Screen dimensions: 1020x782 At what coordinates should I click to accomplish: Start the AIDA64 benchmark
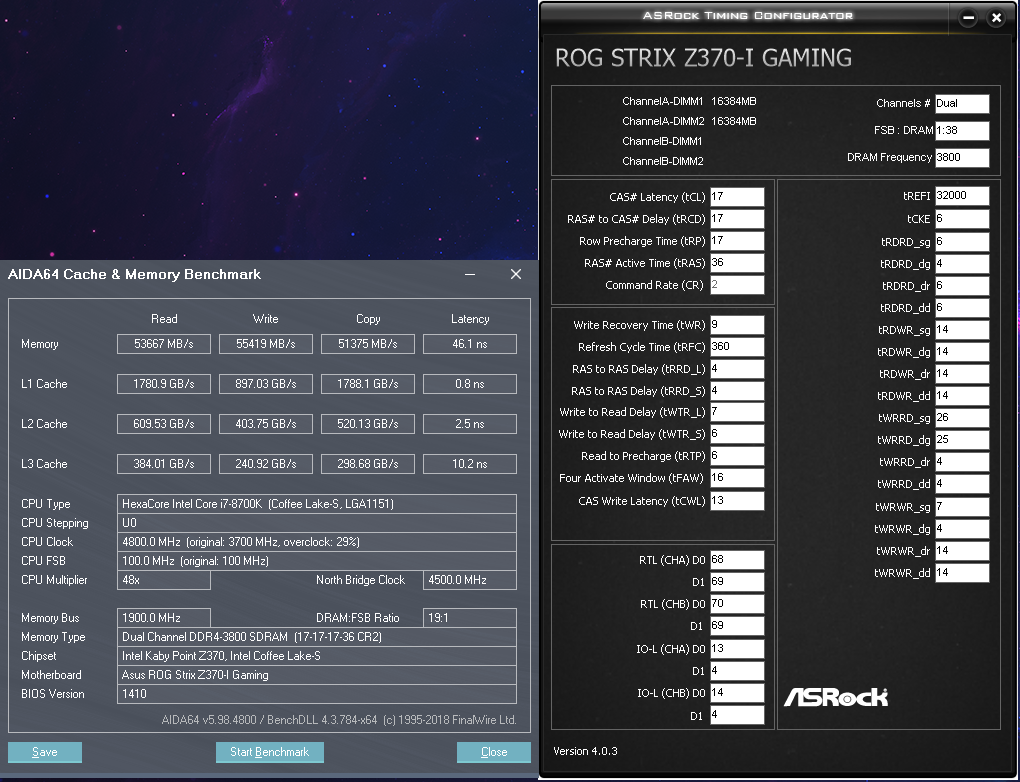(x=269, y=752)
